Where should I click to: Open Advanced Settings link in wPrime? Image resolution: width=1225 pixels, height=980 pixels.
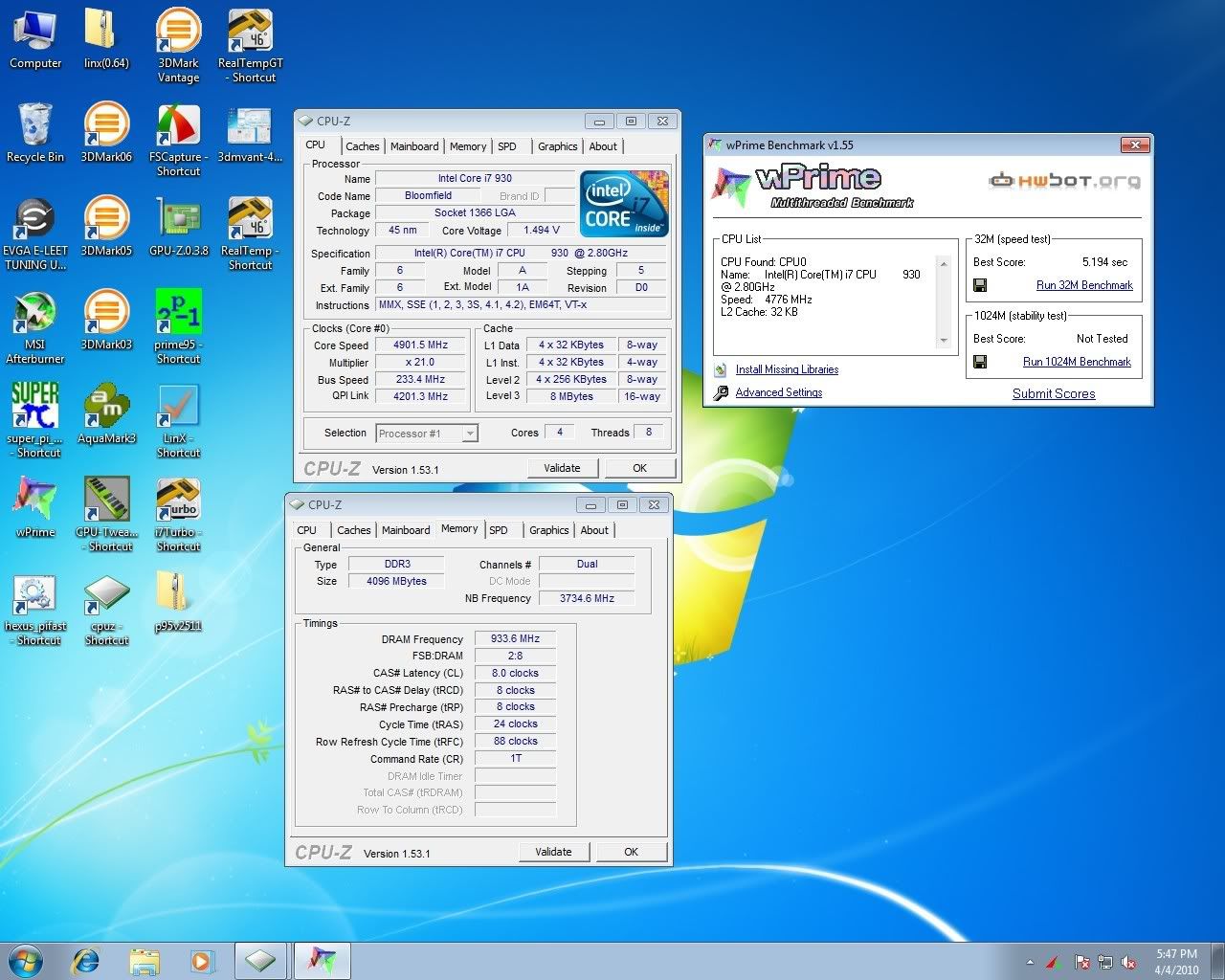point(779,392)
